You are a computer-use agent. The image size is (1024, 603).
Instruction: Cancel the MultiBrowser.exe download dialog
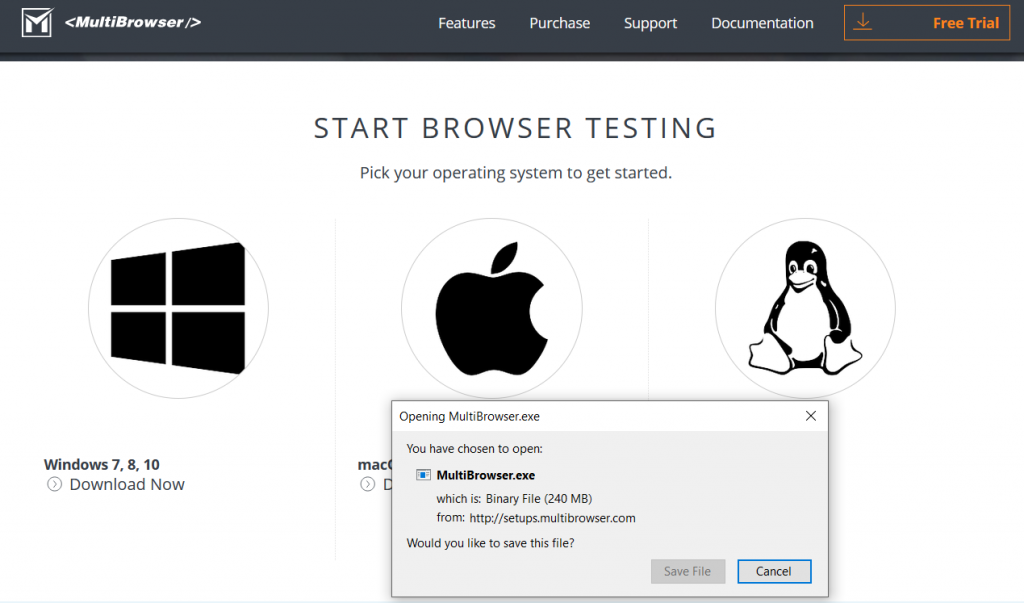pos(773,571)
